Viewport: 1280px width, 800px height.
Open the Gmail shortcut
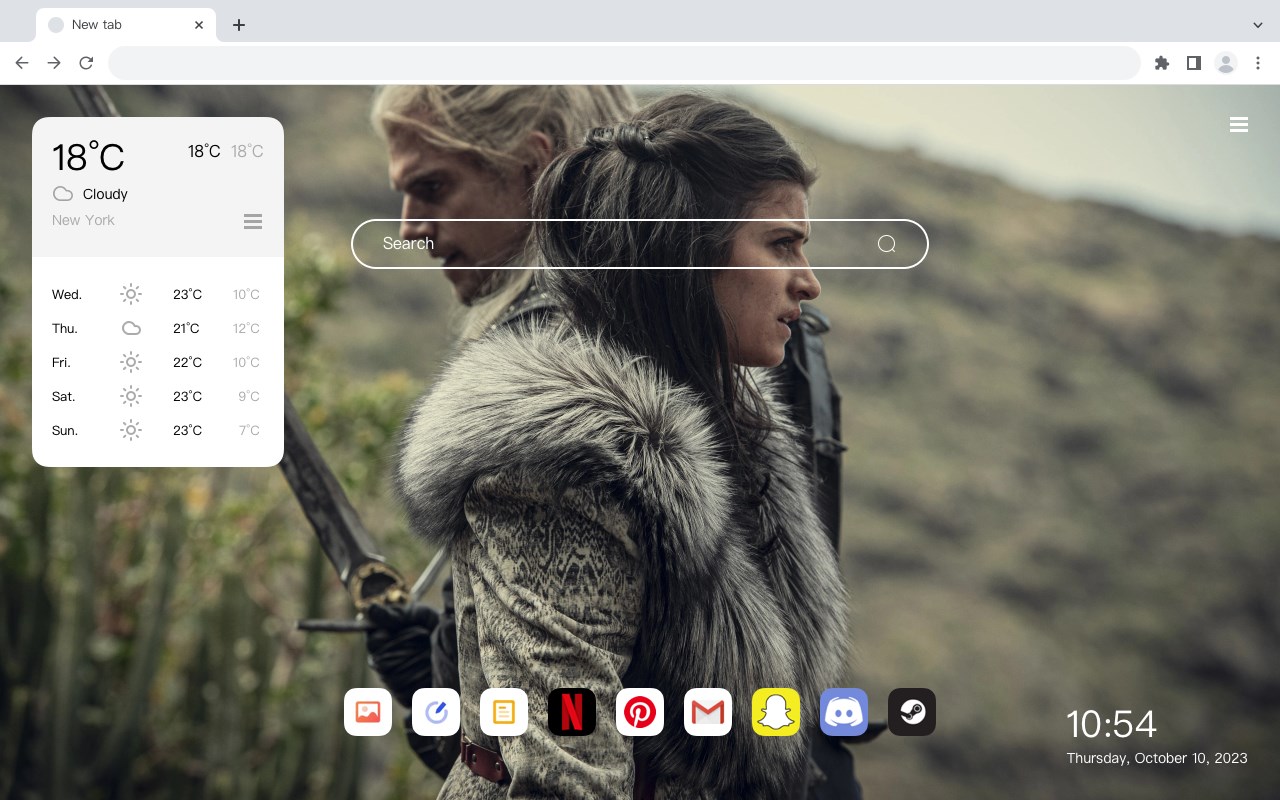[x=708, y=712]
